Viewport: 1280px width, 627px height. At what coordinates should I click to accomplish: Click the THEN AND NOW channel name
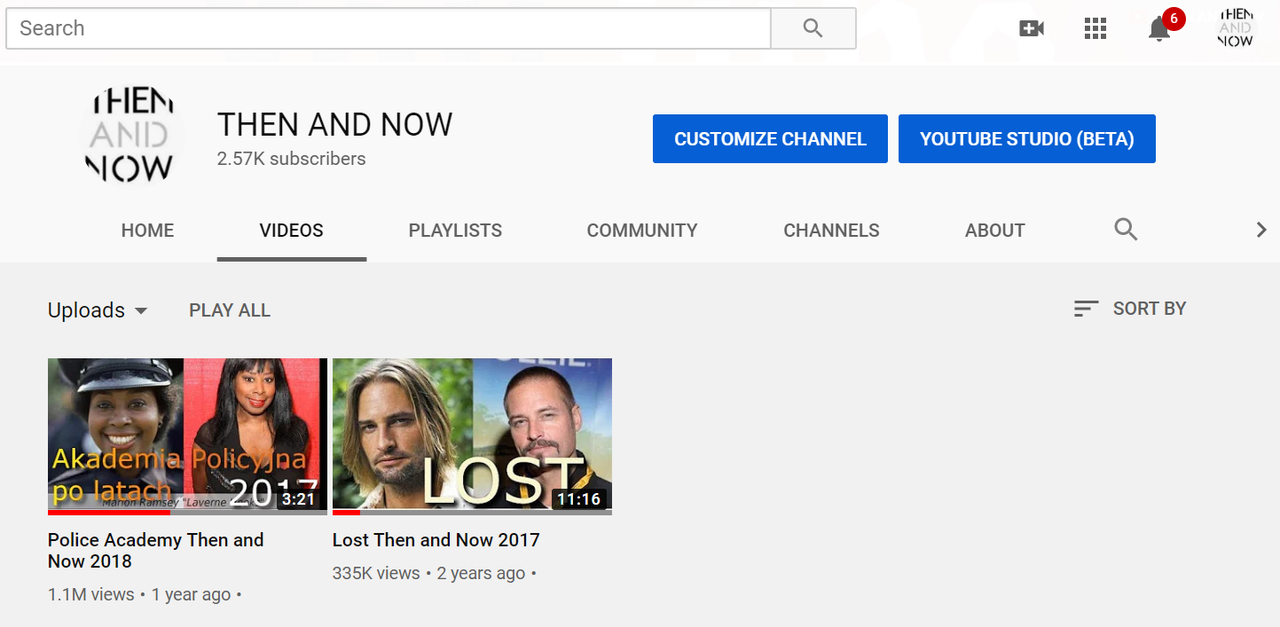point(335,124)
